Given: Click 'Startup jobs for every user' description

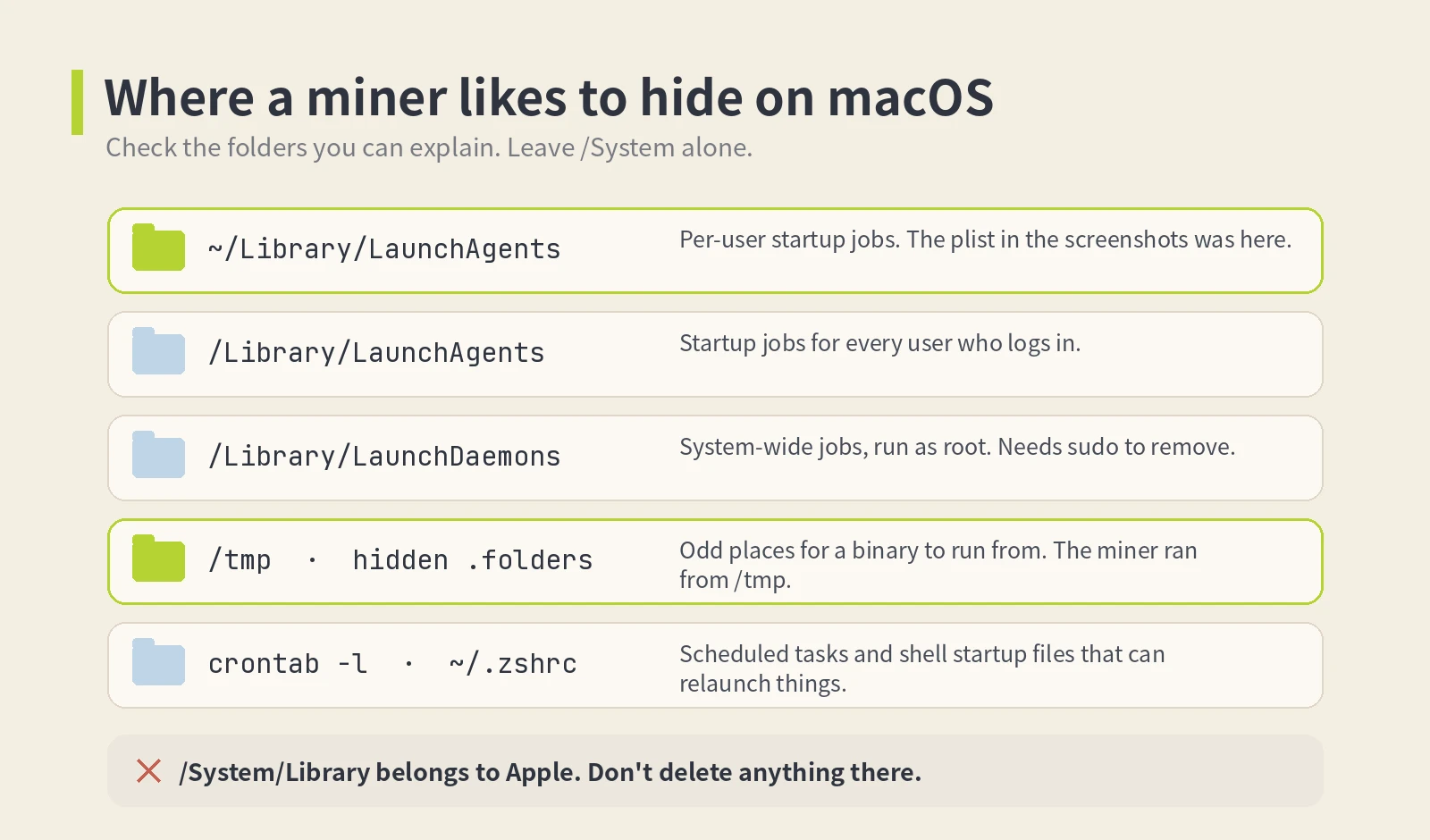Looking at the screenshot, I should pos(880,343).
